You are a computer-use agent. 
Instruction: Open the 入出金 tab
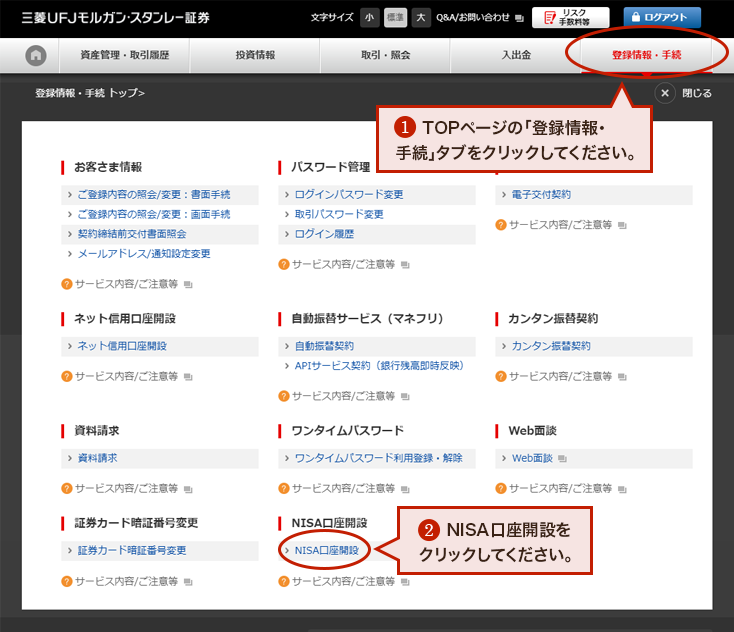tap(516, 55)
